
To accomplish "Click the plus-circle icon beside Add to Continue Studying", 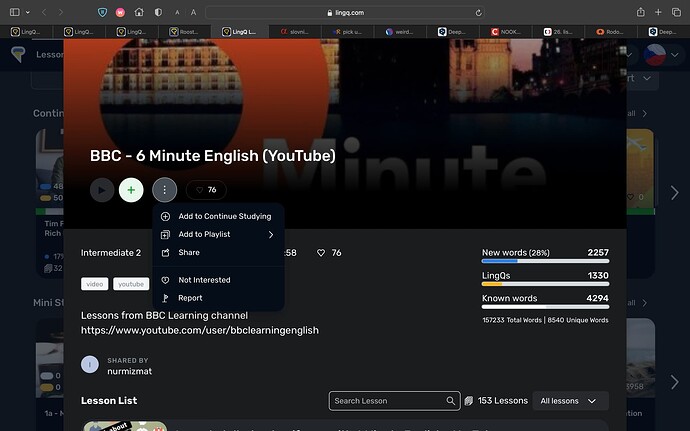I will [x=165, y=216].
